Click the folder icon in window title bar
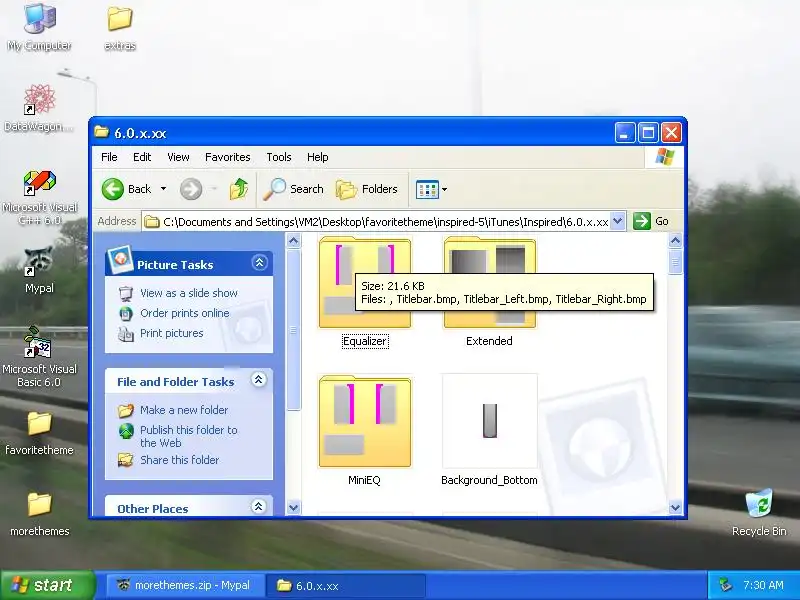This screenshot has height=600, width=800. 102,132
